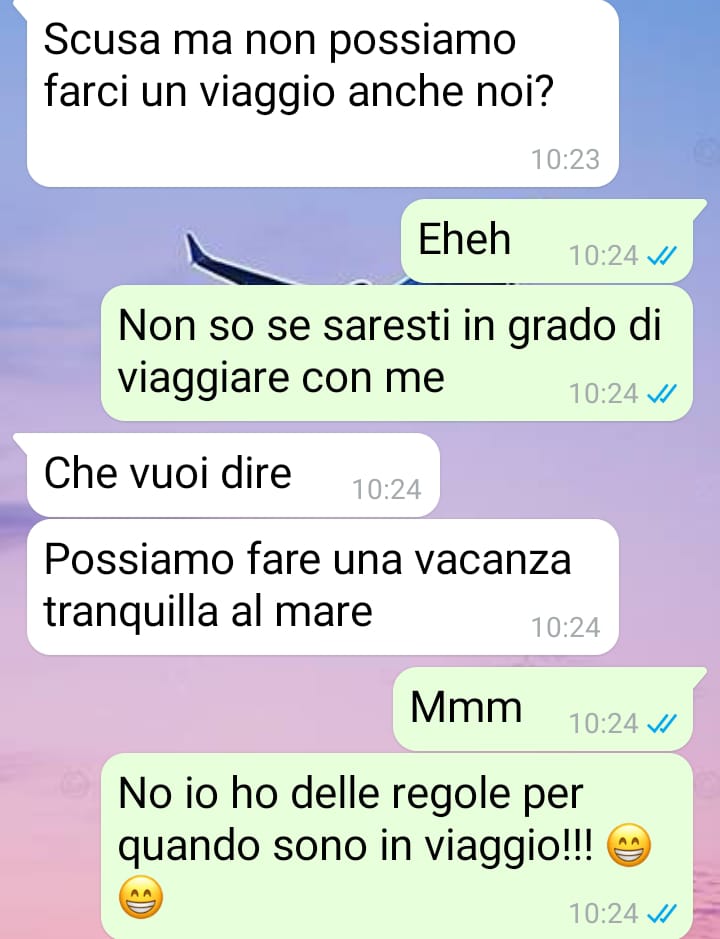Image resolution: width=720 pixels, height=939 pixels.
Task: Select the 'Eheh' sent message
Action: point(547,241)
